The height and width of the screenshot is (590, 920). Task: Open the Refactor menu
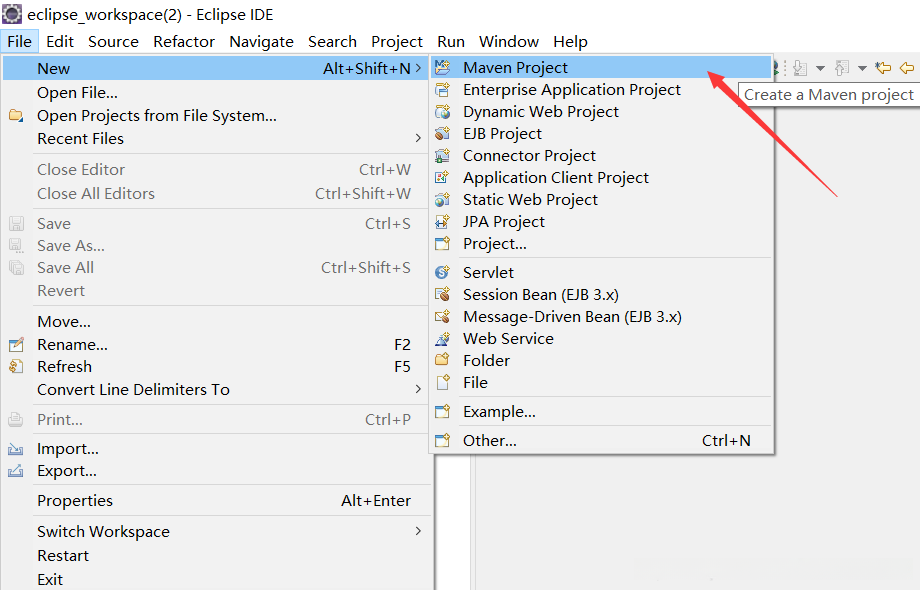tap(184, 42)
